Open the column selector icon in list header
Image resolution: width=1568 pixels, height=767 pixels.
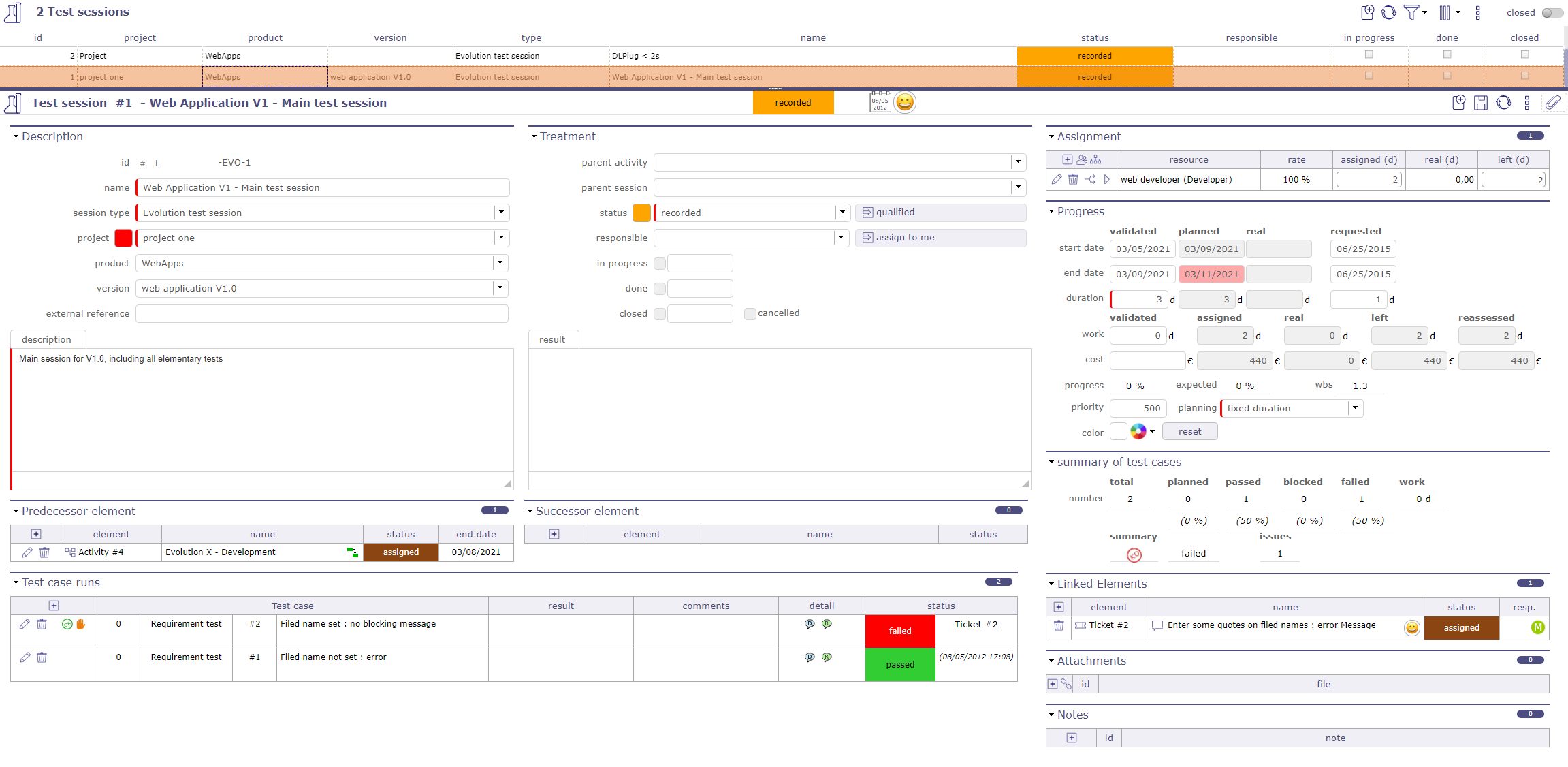[x=1445, y=12]
